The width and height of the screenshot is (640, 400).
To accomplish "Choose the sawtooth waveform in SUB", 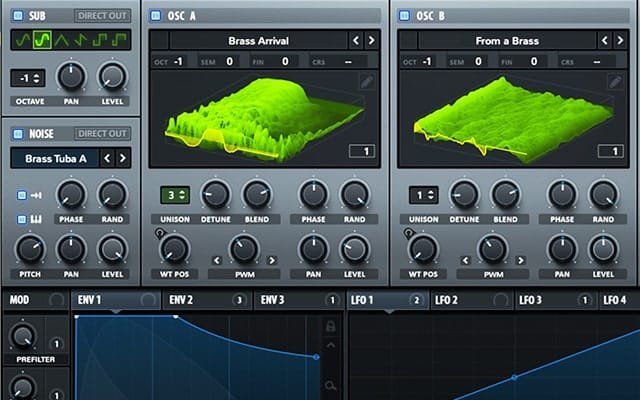I will (x=80, y=40).
